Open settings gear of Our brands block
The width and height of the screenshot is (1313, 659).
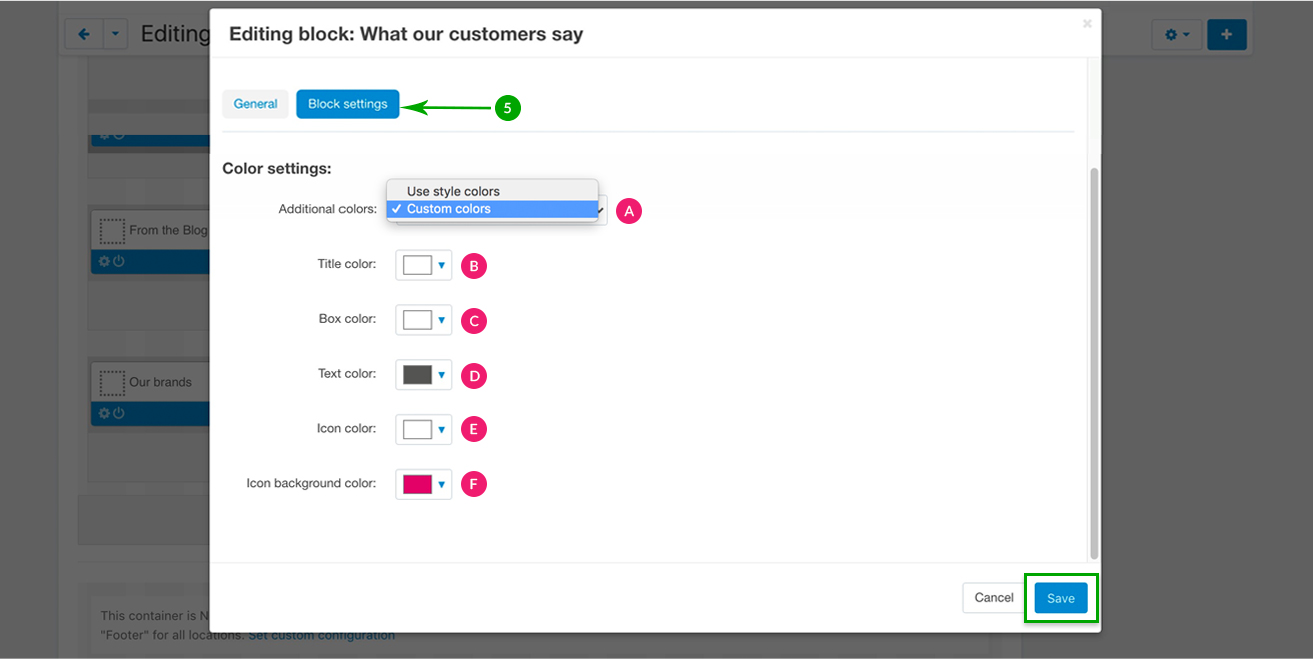click(103, 413)
